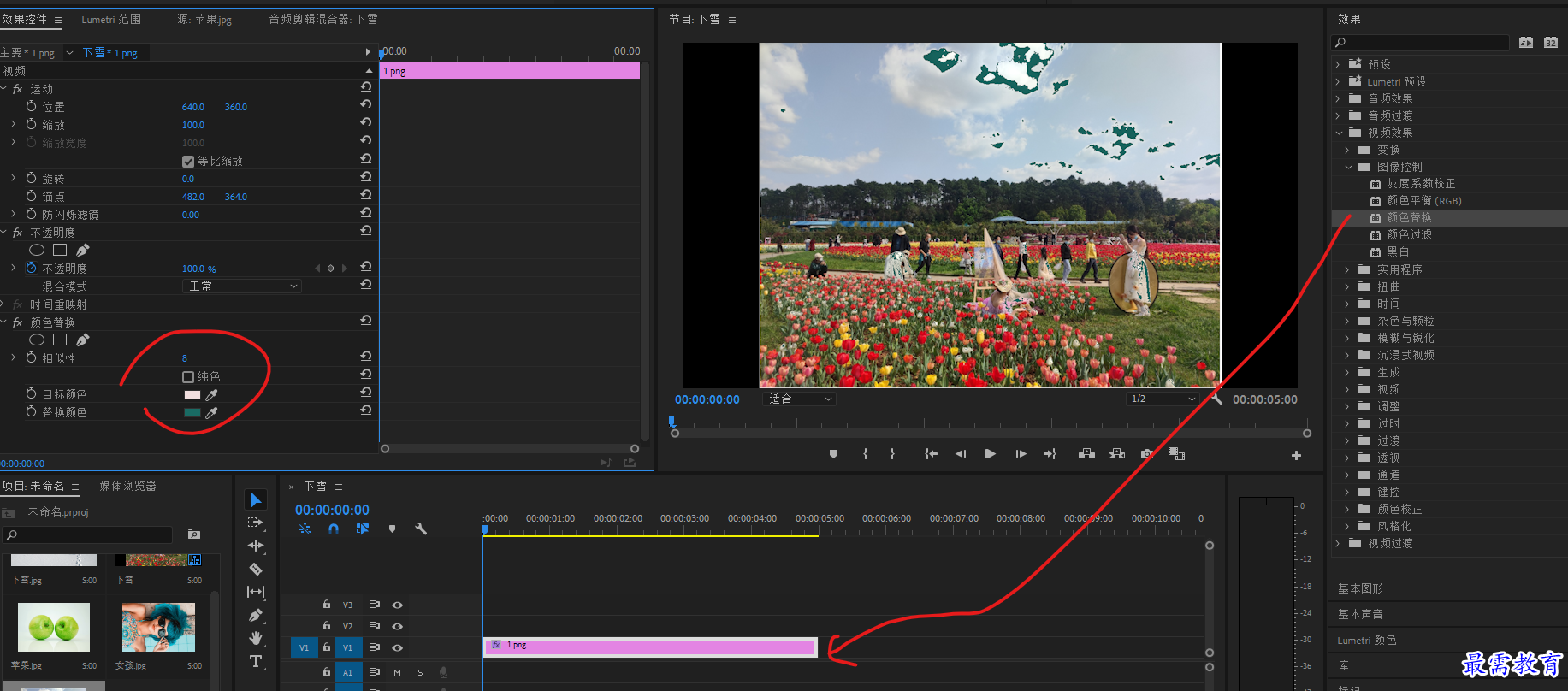The height and width of the screenshot is (691, 1568).
Task: Open the Program monitor button editor plus
Action: [x=1296, y=455]
